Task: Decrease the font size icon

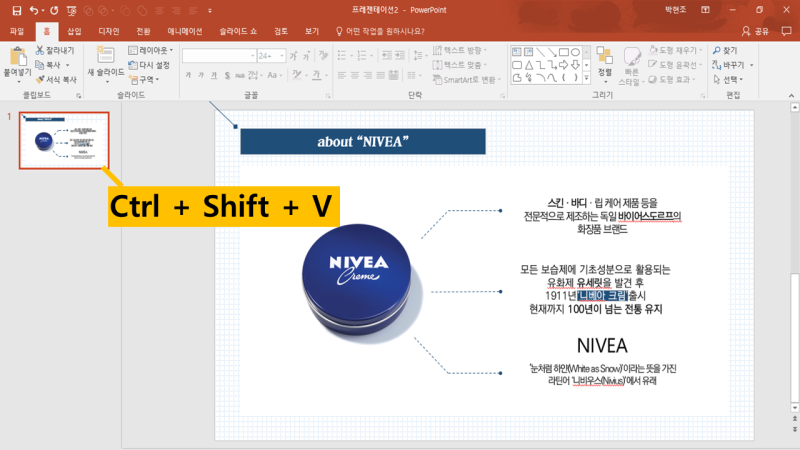Action: tap(306, 56)
